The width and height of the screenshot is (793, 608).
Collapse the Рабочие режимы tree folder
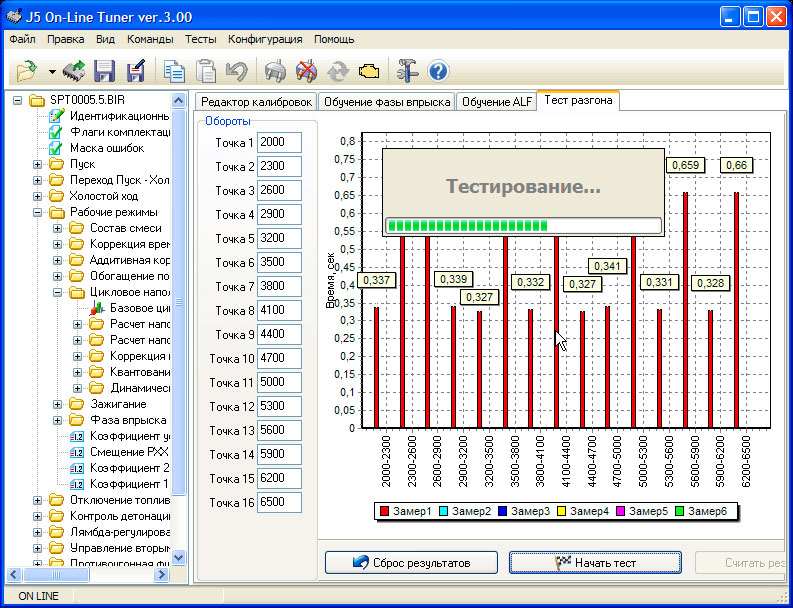click(x=38, y=212)
